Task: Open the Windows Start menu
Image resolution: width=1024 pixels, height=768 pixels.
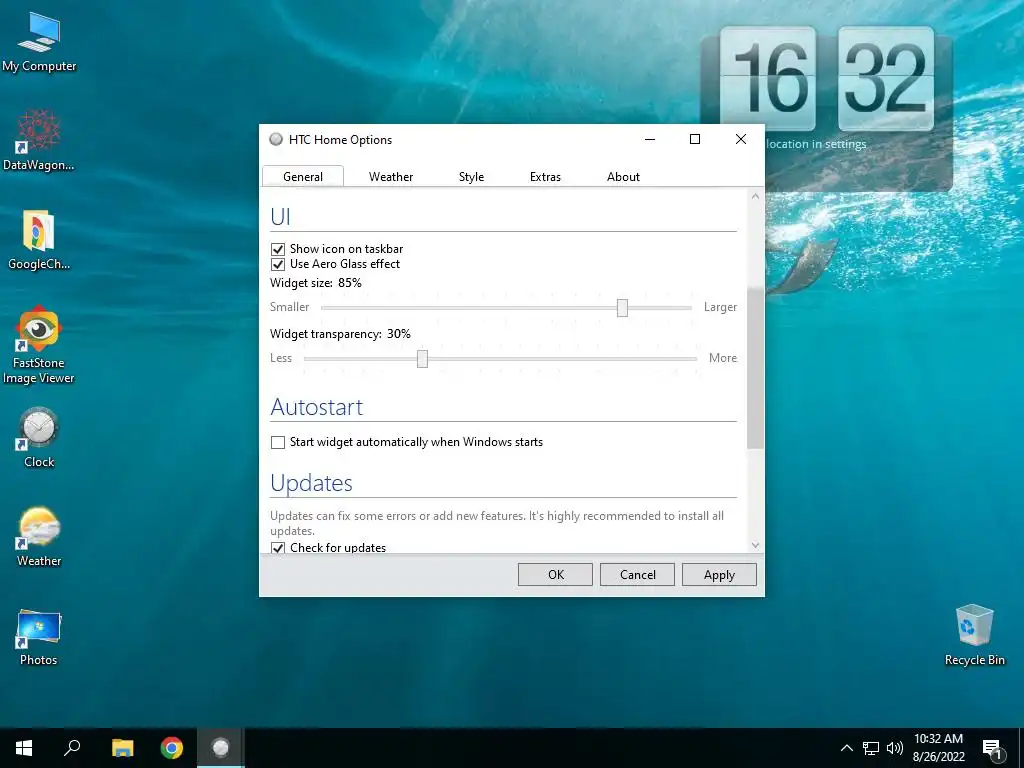Action: (24, 748)
